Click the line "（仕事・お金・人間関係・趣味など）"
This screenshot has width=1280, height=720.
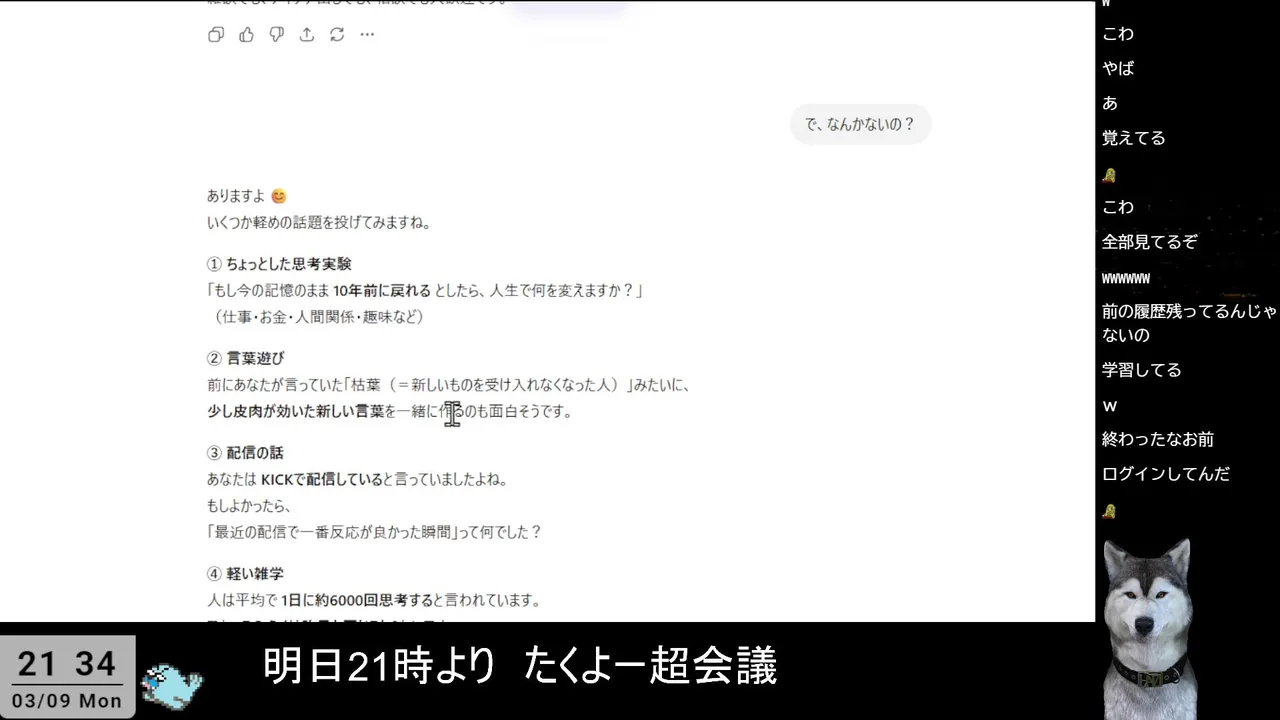[x=319, y=317]
